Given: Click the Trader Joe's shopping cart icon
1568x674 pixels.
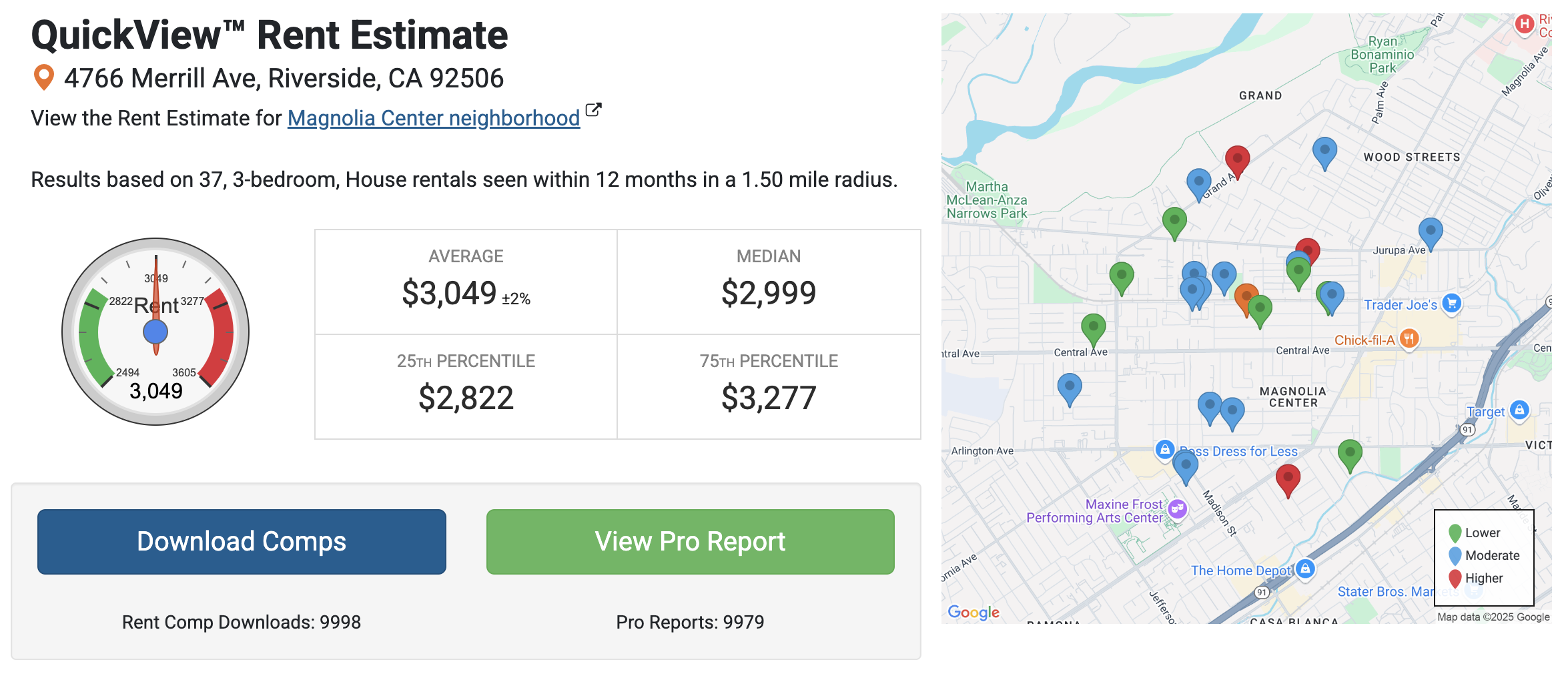Looking at the screenshot, I should (x=1452, y=304).
